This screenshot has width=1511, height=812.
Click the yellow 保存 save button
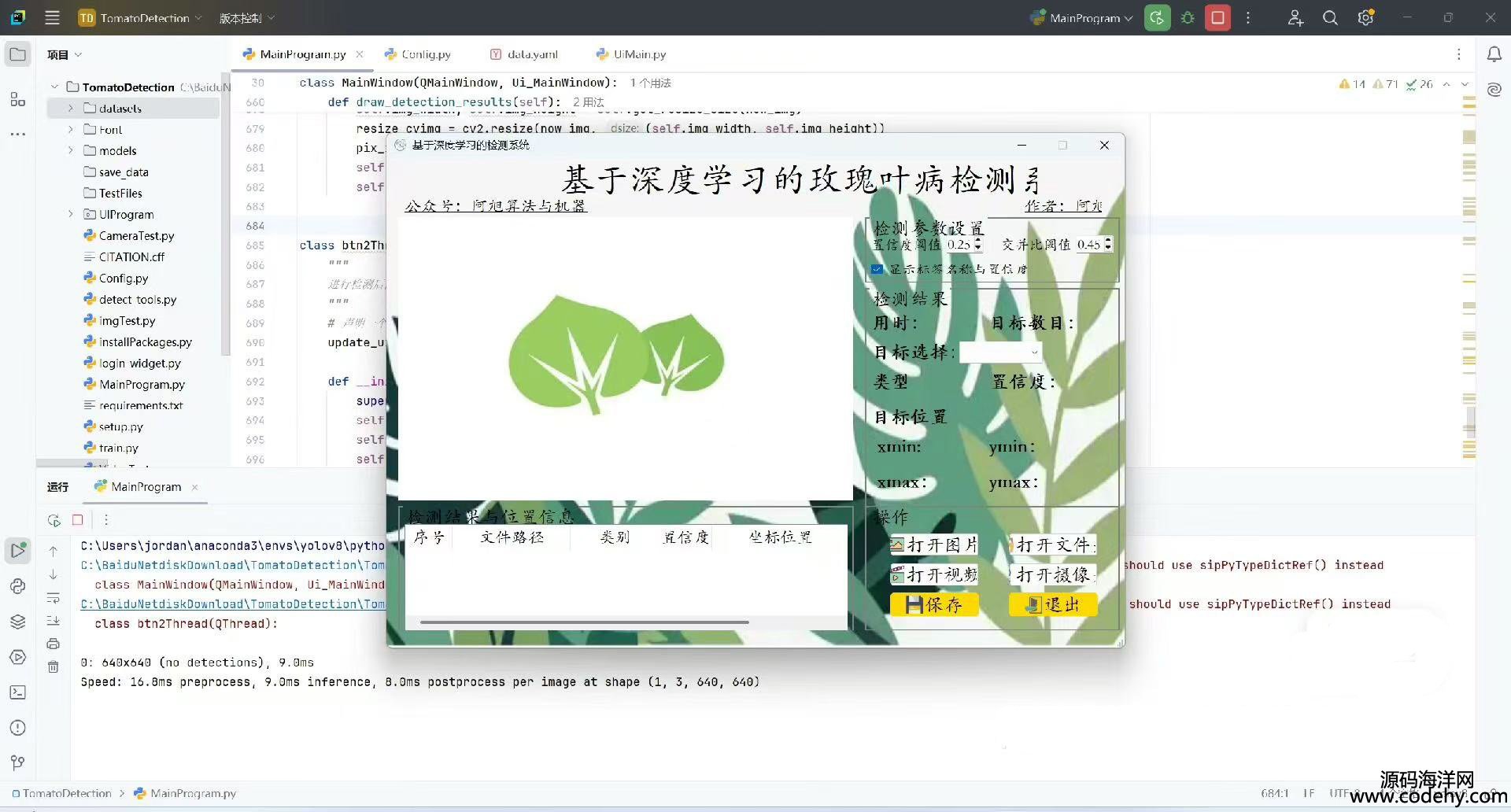tap(934, 604)
